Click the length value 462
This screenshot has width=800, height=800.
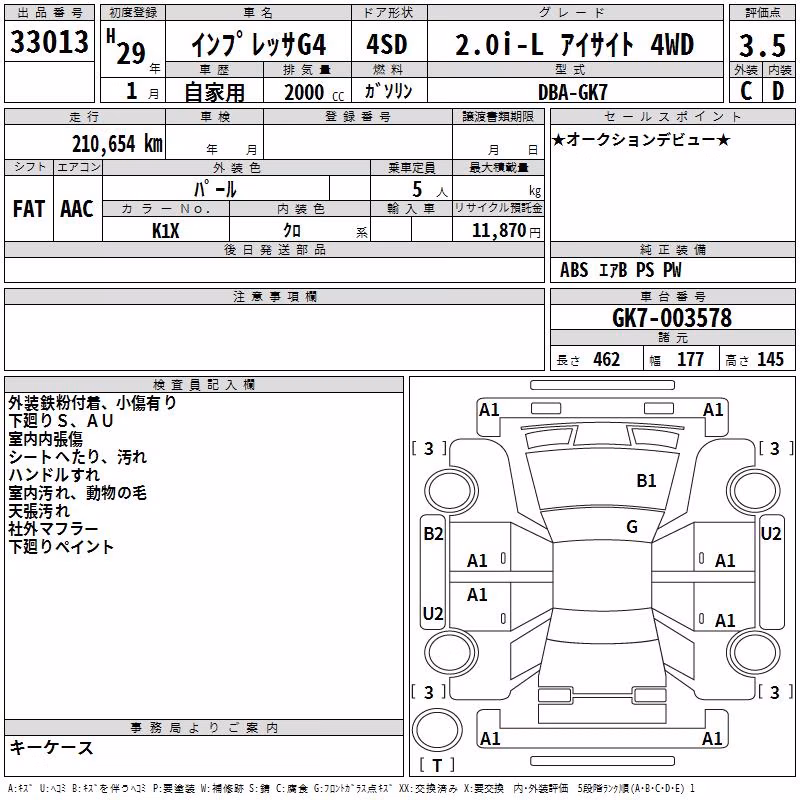click(607, 359)
